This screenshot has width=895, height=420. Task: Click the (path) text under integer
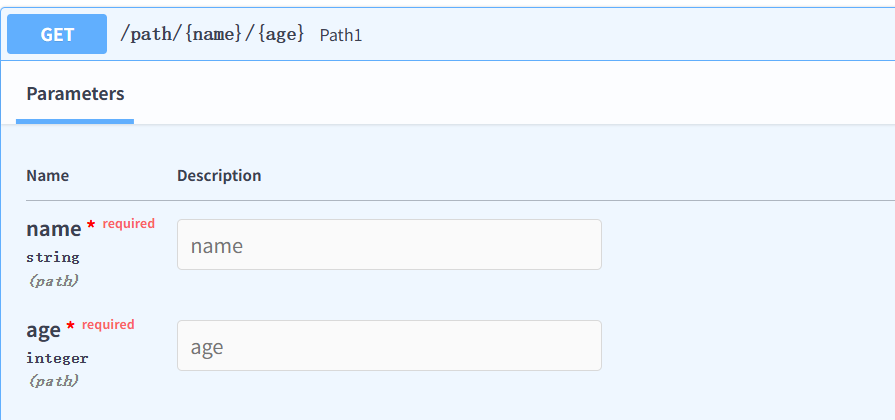click(x=53, y=381)
